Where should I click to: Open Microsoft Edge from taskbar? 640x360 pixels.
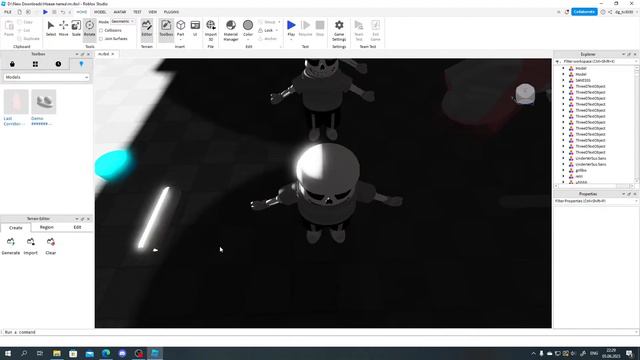(x=106, y=353)
